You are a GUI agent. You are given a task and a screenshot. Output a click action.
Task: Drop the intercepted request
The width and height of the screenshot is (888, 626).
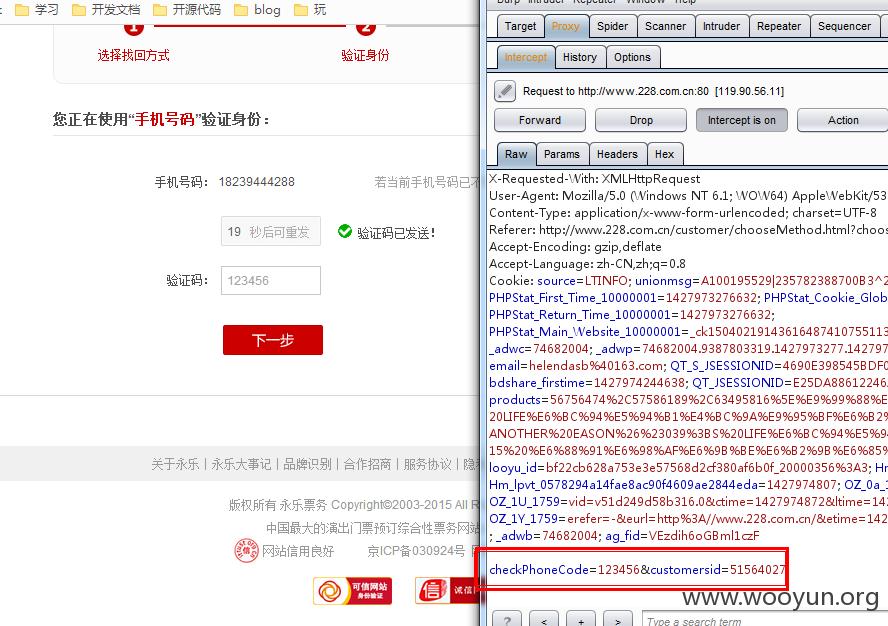click(641, 120)
